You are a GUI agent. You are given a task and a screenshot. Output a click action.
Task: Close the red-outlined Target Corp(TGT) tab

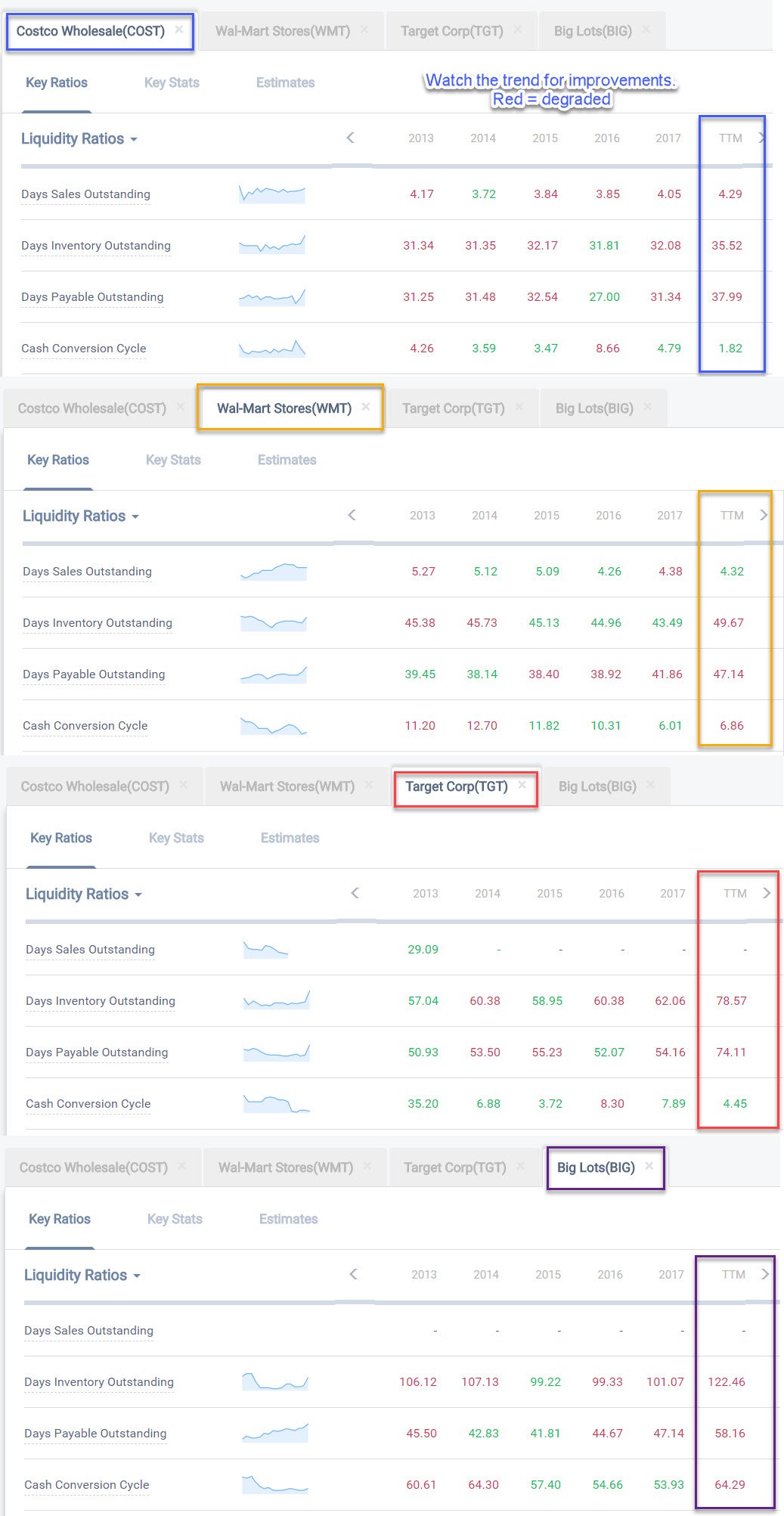click(x=522, y=786)
